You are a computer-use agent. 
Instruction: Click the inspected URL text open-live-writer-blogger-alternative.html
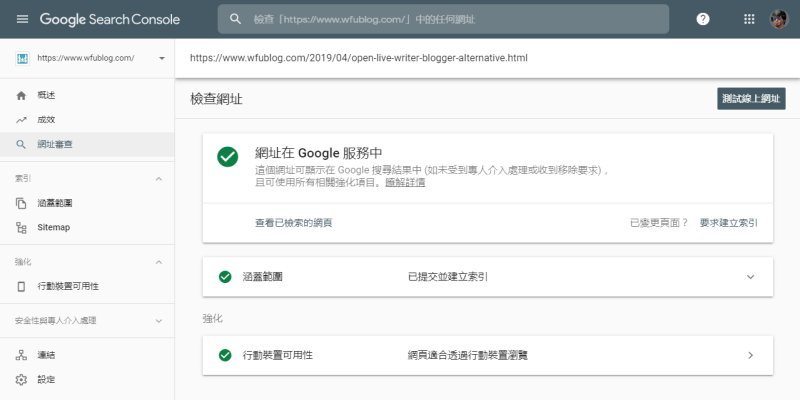pos(359,58)
